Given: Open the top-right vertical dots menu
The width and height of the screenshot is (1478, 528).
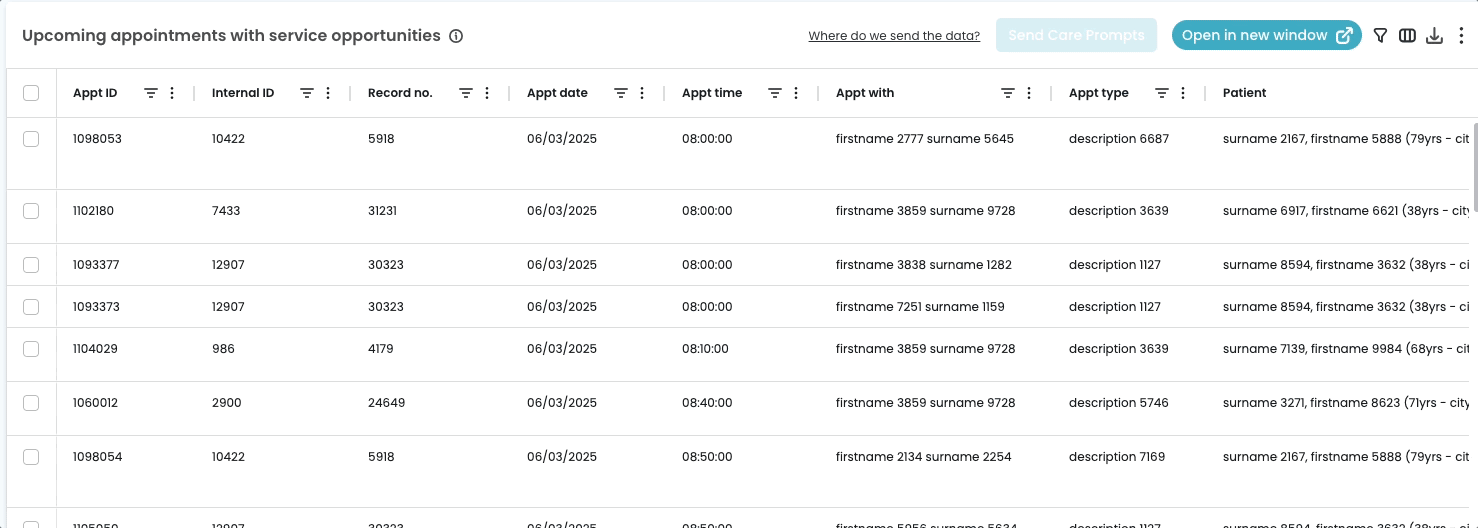Looking at the screenshot, I should (x=1461, y=36).
